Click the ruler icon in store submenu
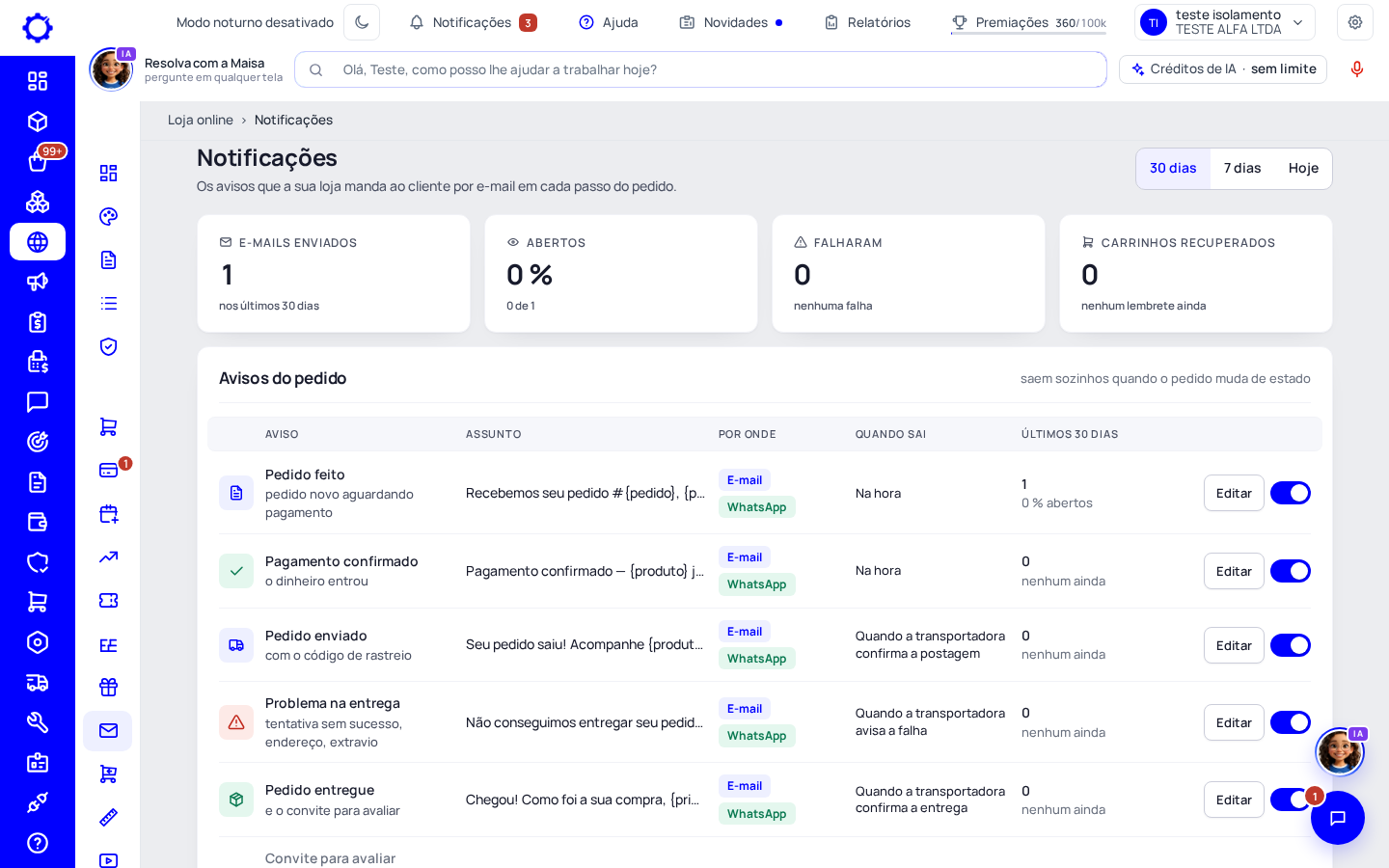 coord(108,817)
